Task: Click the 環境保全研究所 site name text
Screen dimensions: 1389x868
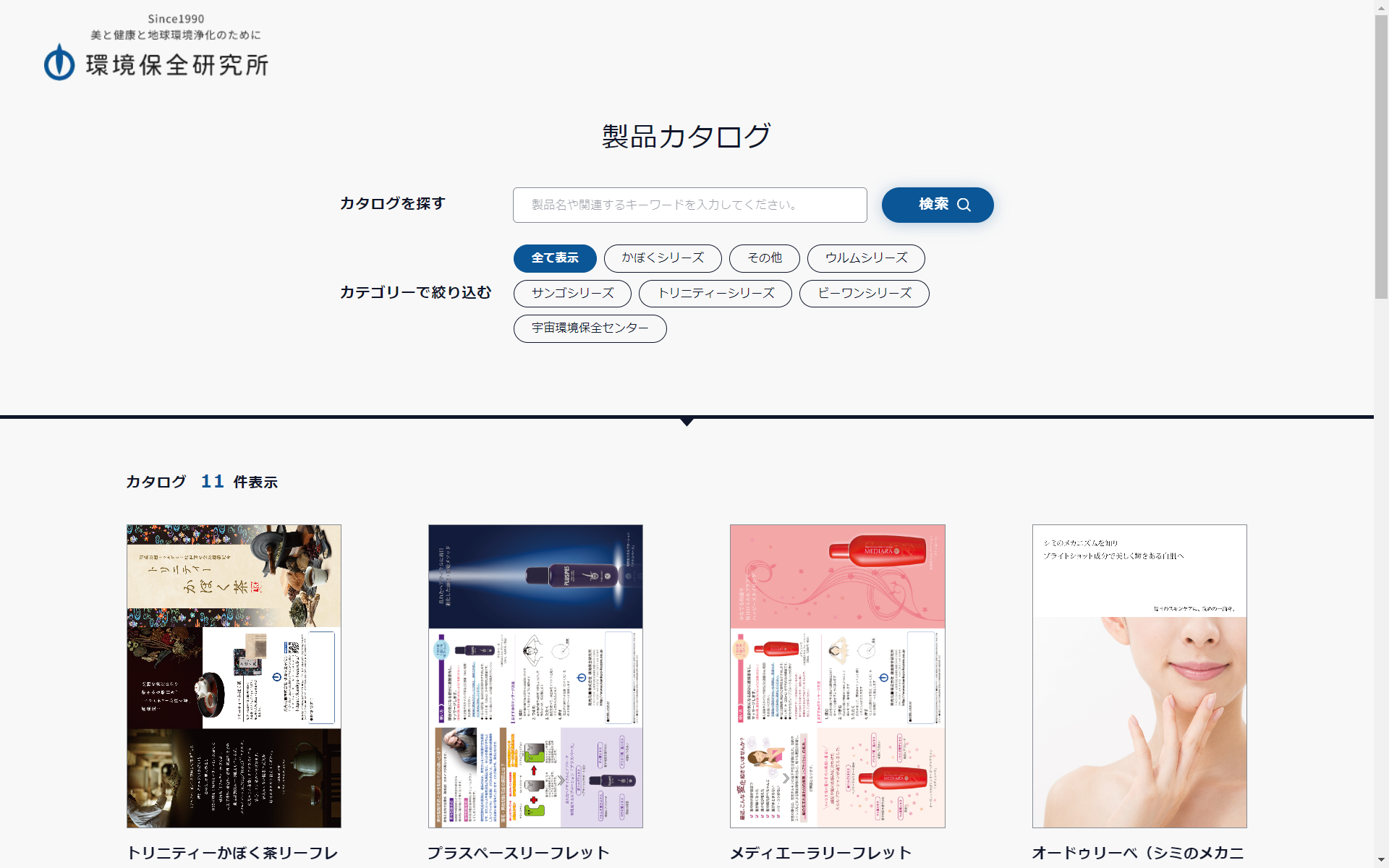Action: (177, 65)
